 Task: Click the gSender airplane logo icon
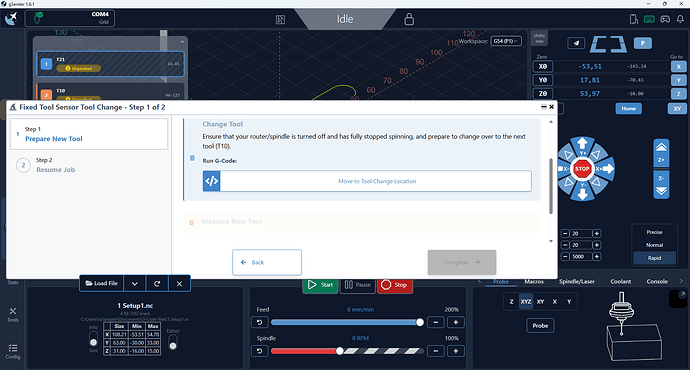pyautogui.click(x=11, y=19)
